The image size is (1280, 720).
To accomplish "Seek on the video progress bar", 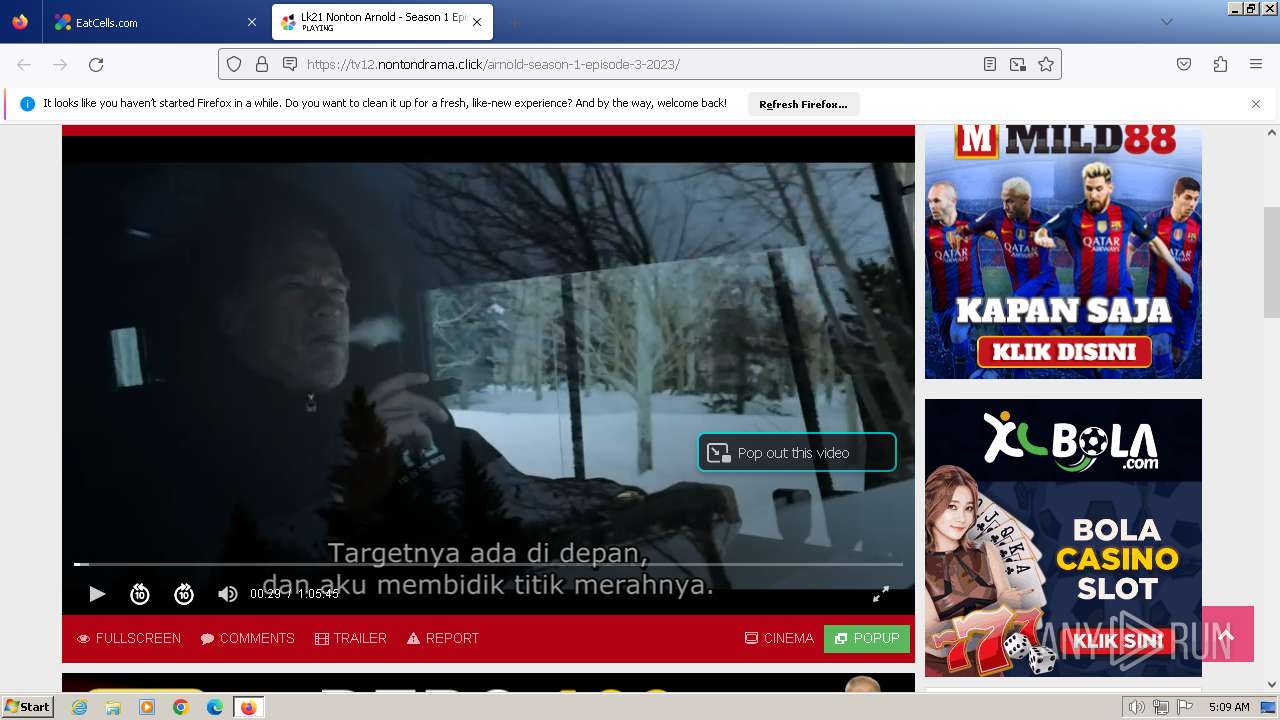I will [488, 565].
